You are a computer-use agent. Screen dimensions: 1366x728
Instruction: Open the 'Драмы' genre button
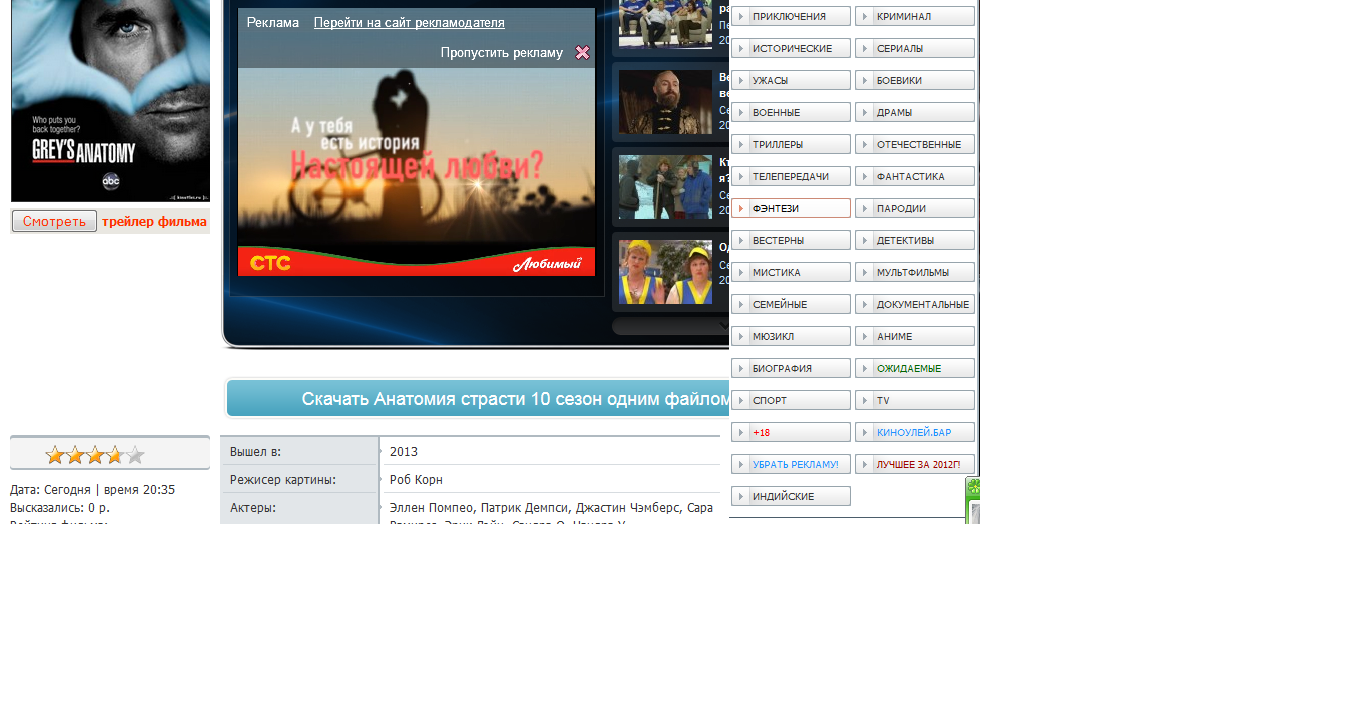(915, 113)
